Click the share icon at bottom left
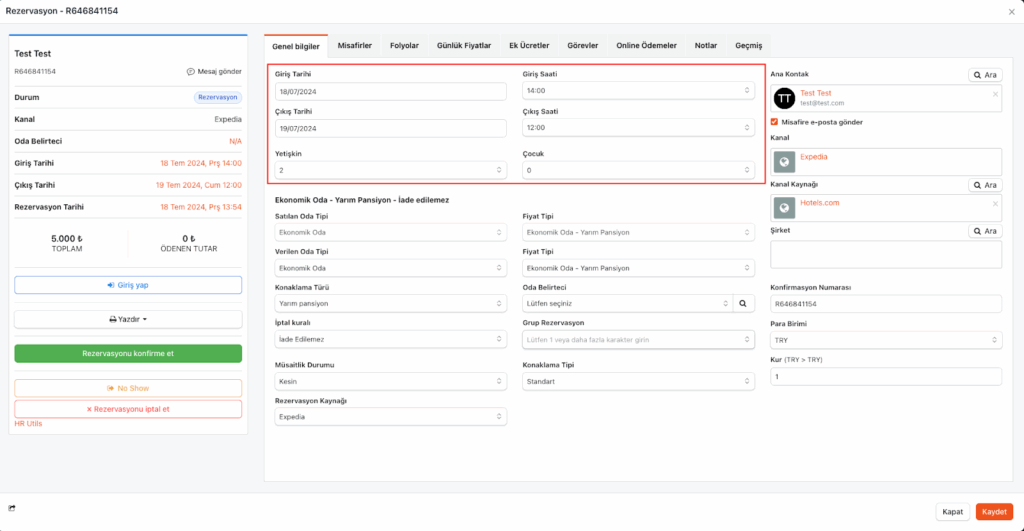Image resolution: width=1024 pixels, height=531 pixels. tap(11, 510)
